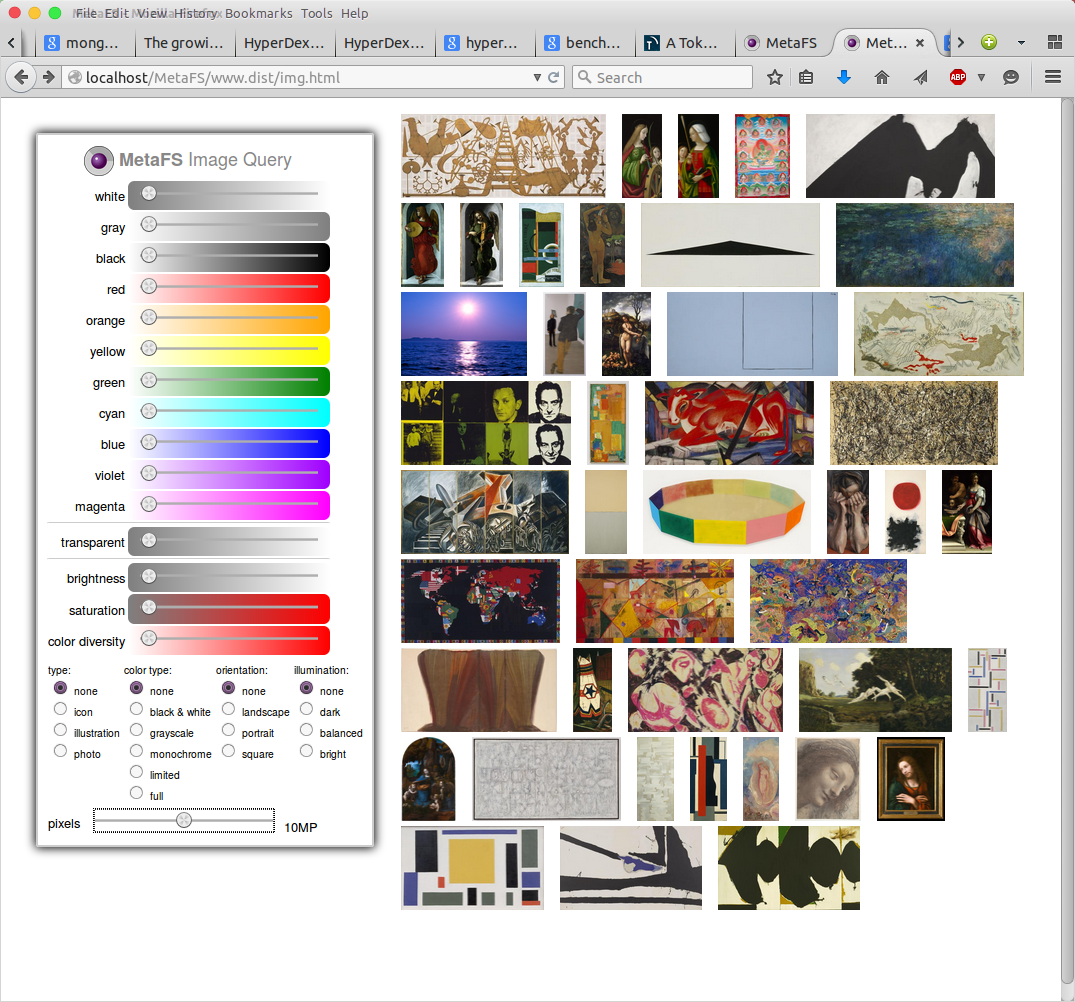Click the chat smiley face icon
Viewport: 1075px width, 1002px height.
1011,77
